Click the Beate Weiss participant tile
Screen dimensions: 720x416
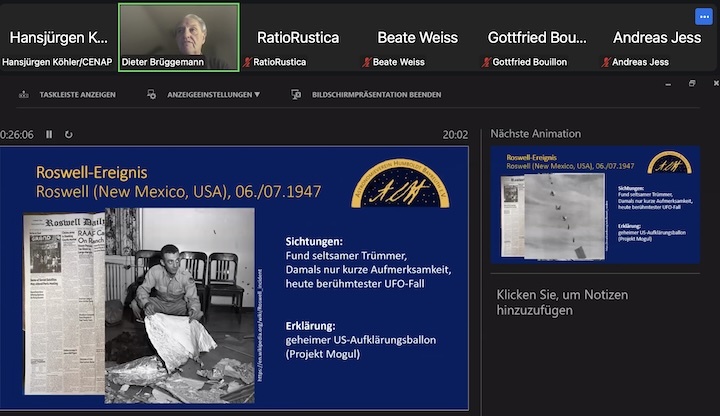click(418, 37)
